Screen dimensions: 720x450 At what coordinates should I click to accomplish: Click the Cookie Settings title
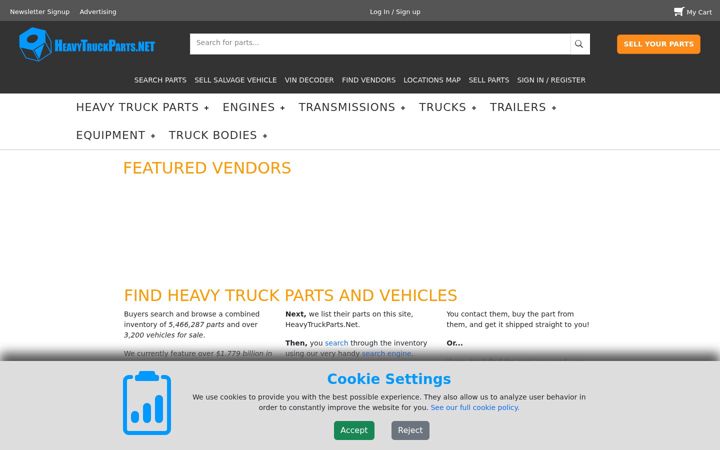click(x=389, y=379)
